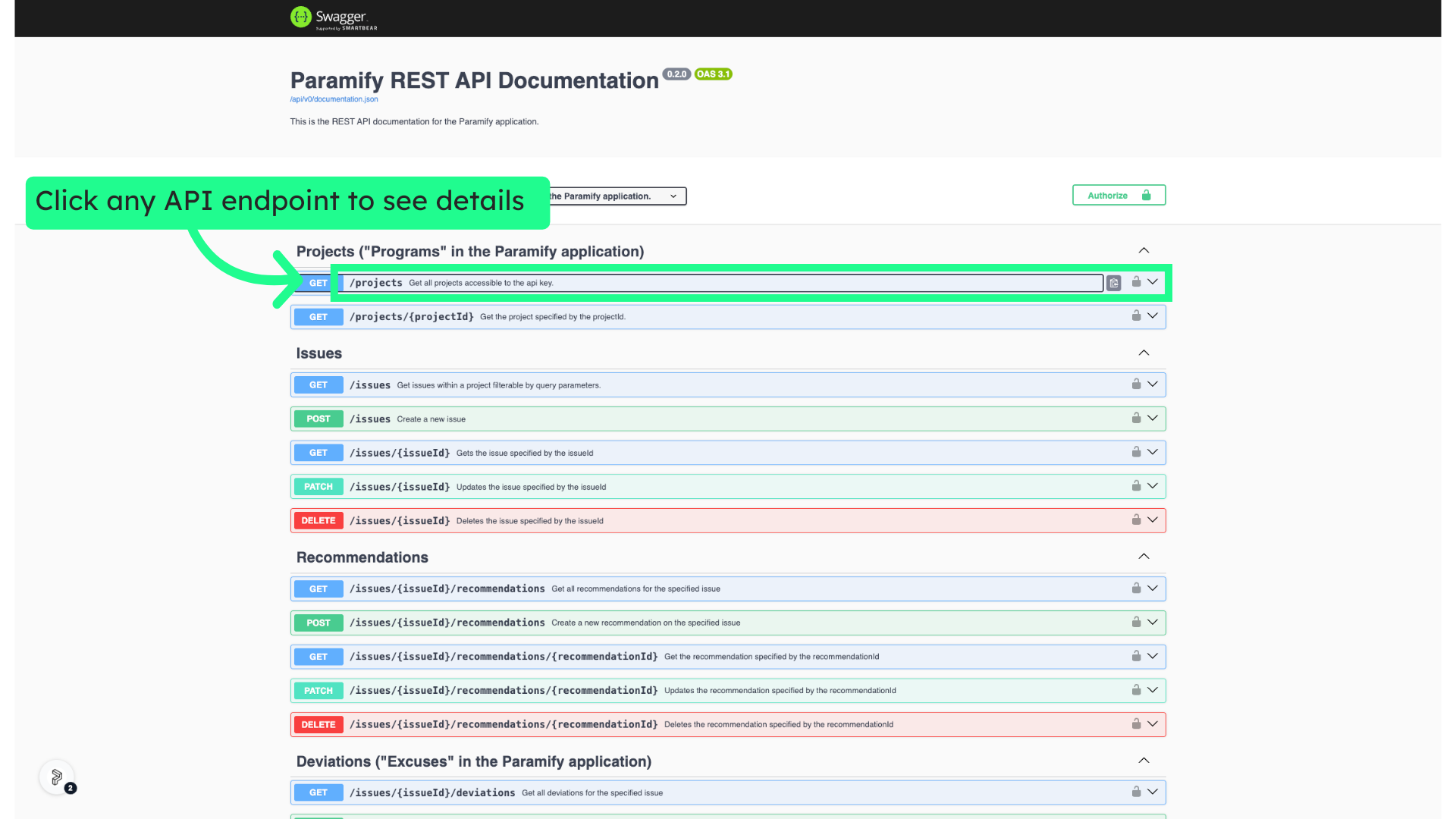Click the Recommendations section heading
Image resolution: width=1456 pixels, height=819 pixels.
tap(362, 557)
